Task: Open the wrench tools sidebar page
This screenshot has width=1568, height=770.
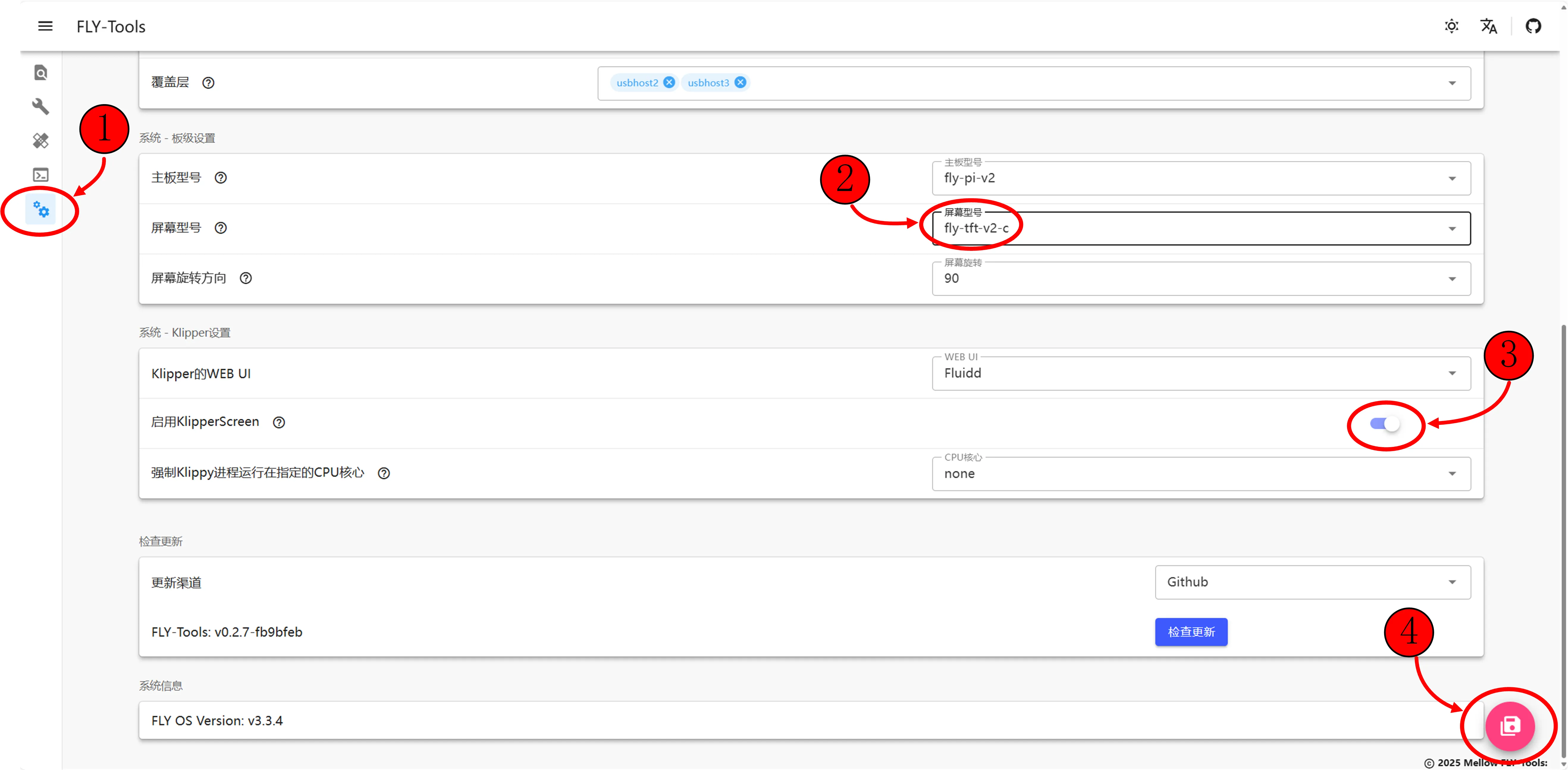Action: 41,107
